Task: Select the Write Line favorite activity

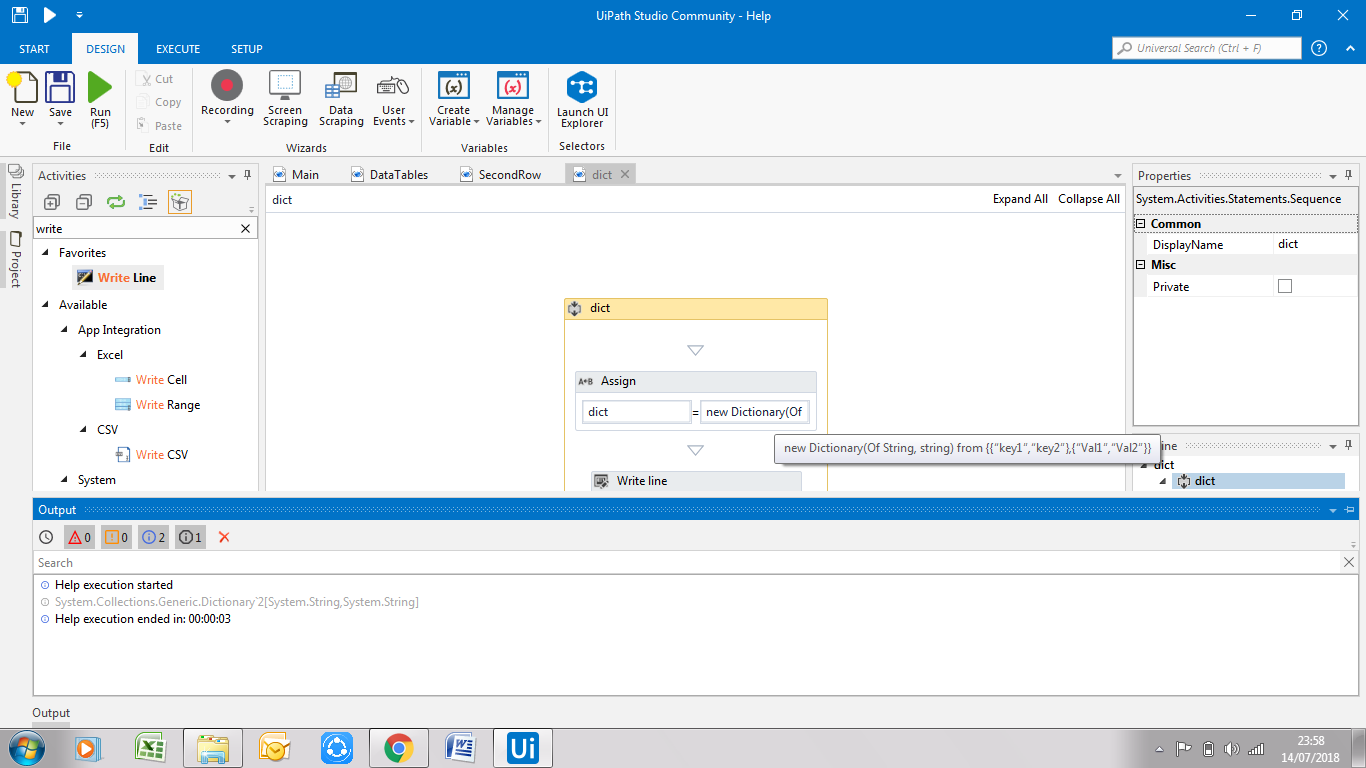Action: (x=117, y=278)
